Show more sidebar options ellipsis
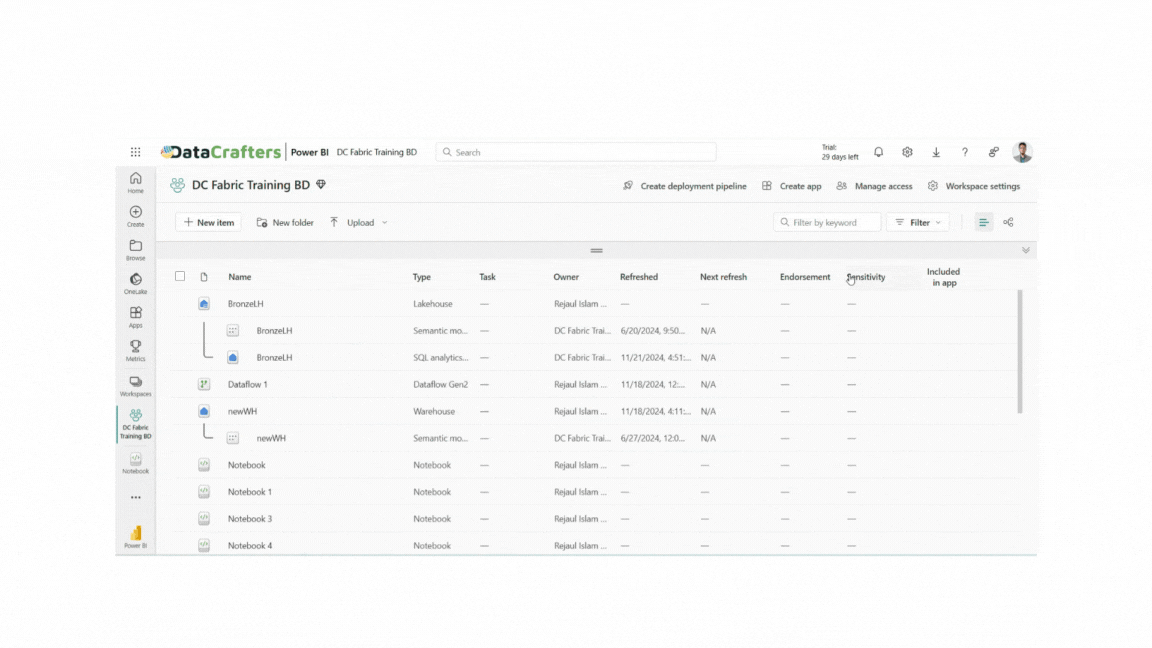The image size is (1152, 648). click(x=136, y=497)
